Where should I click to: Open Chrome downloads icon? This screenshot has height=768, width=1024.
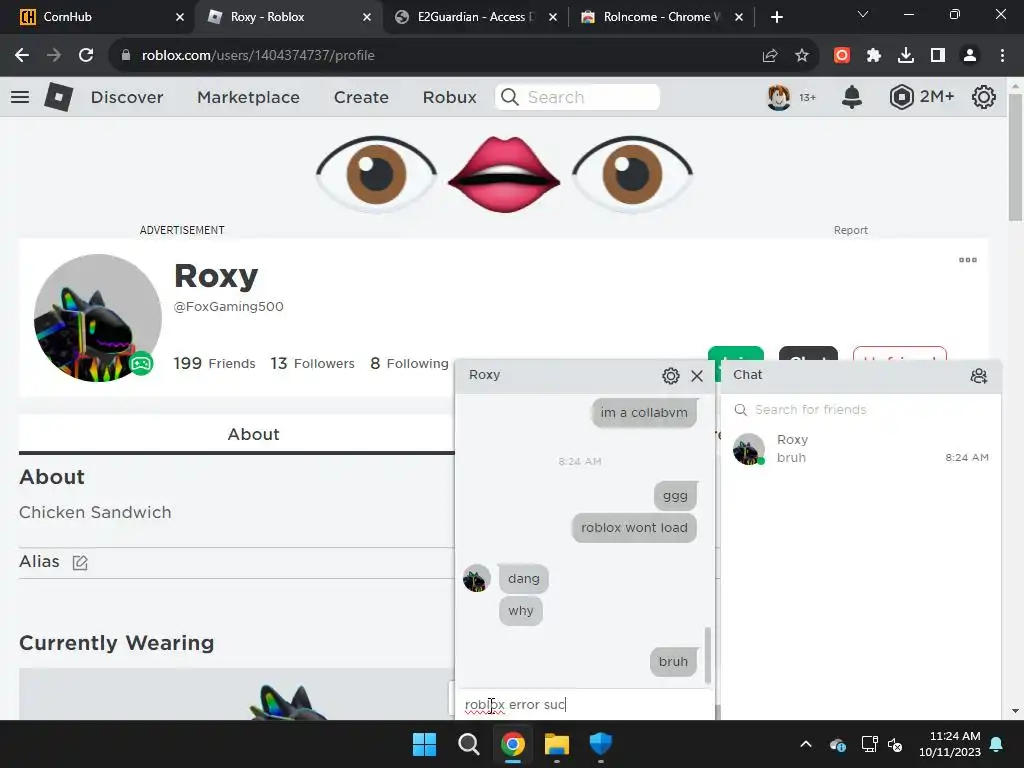[906, 56]
